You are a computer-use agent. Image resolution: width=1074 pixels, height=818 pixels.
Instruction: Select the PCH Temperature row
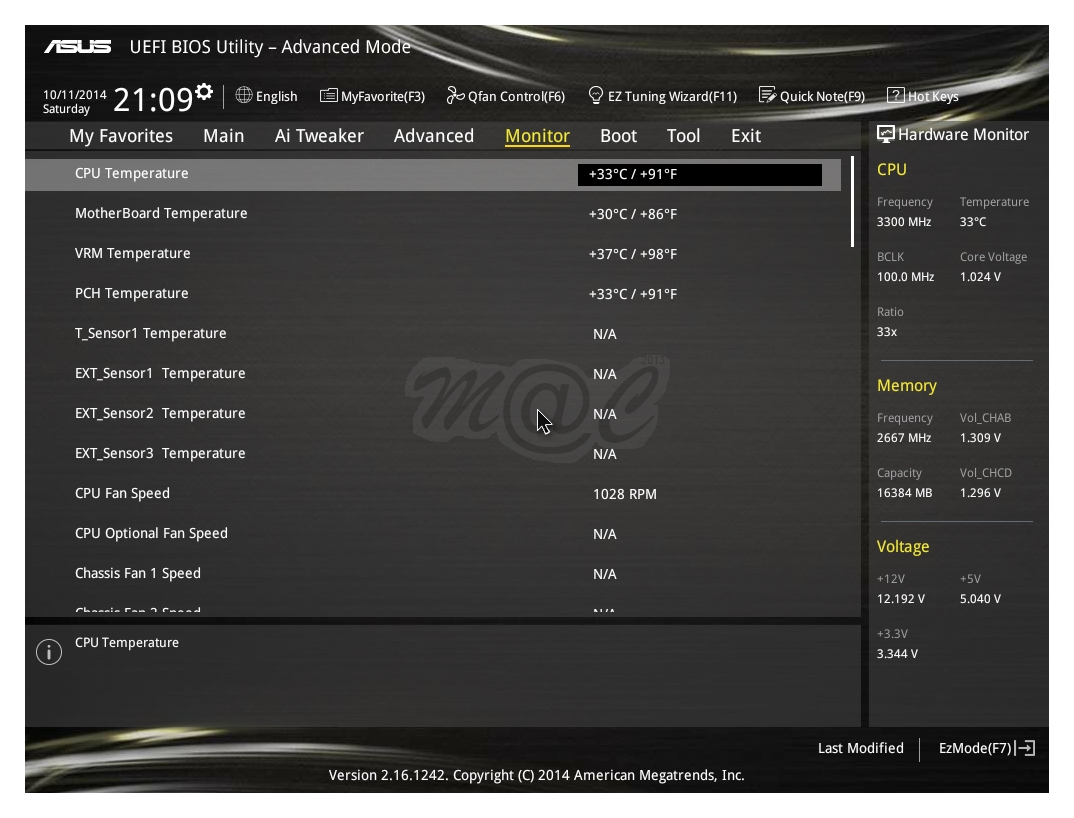click(x=433, y=293)
